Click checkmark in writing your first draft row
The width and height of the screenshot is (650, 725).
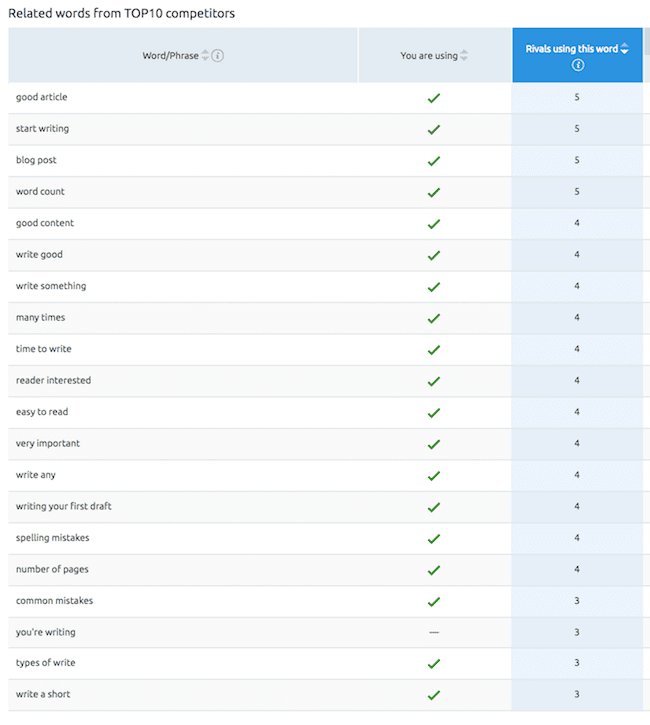(x=434, y=507)
